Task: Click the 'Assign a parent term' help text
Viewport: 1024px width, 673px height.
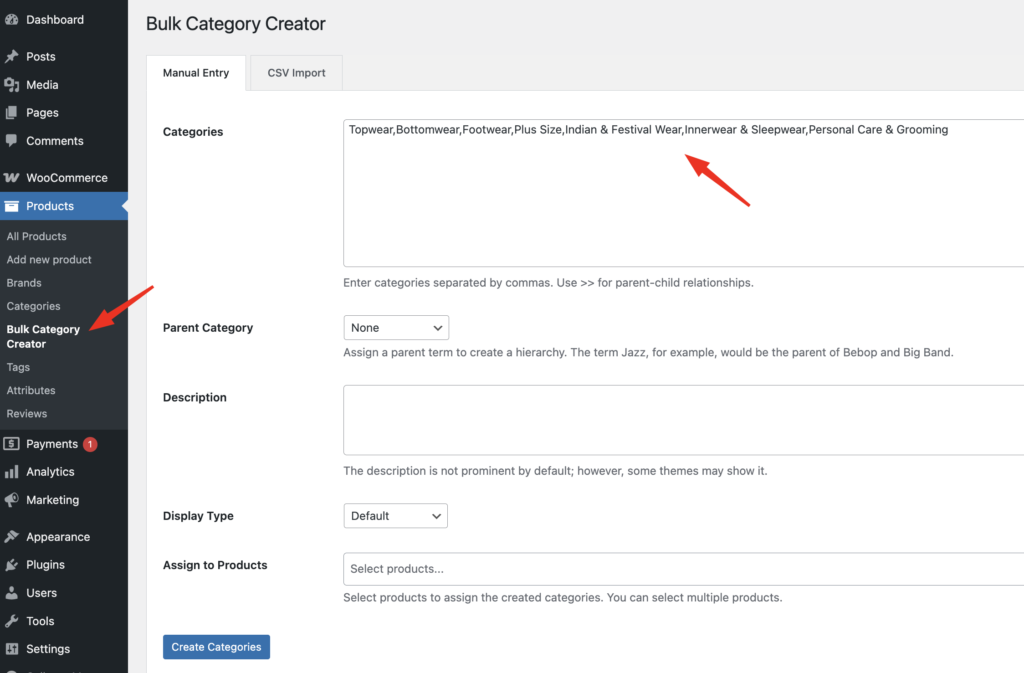Action: pos(648,352)
